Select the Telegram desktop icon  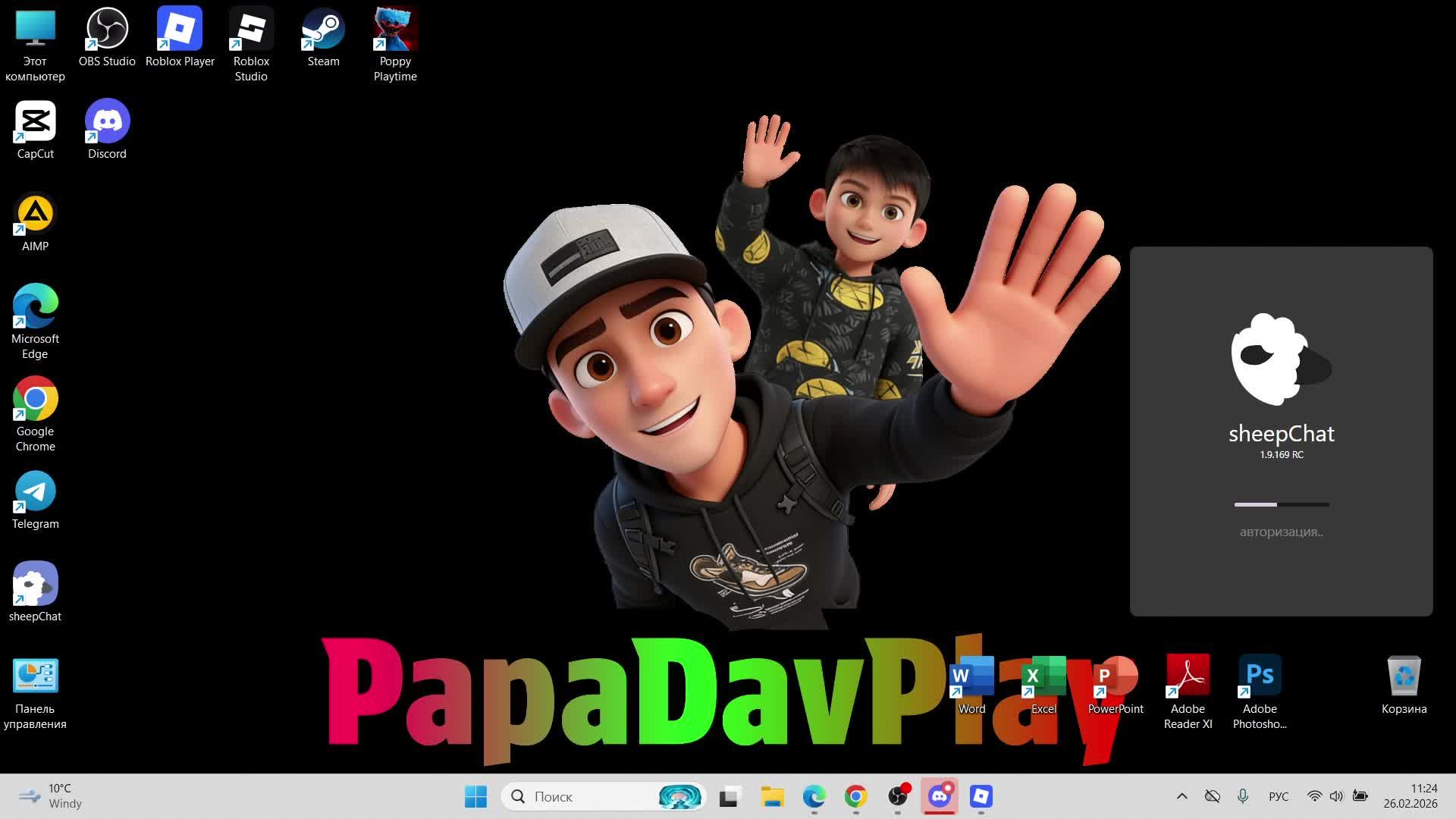click(x=35, y=493)
